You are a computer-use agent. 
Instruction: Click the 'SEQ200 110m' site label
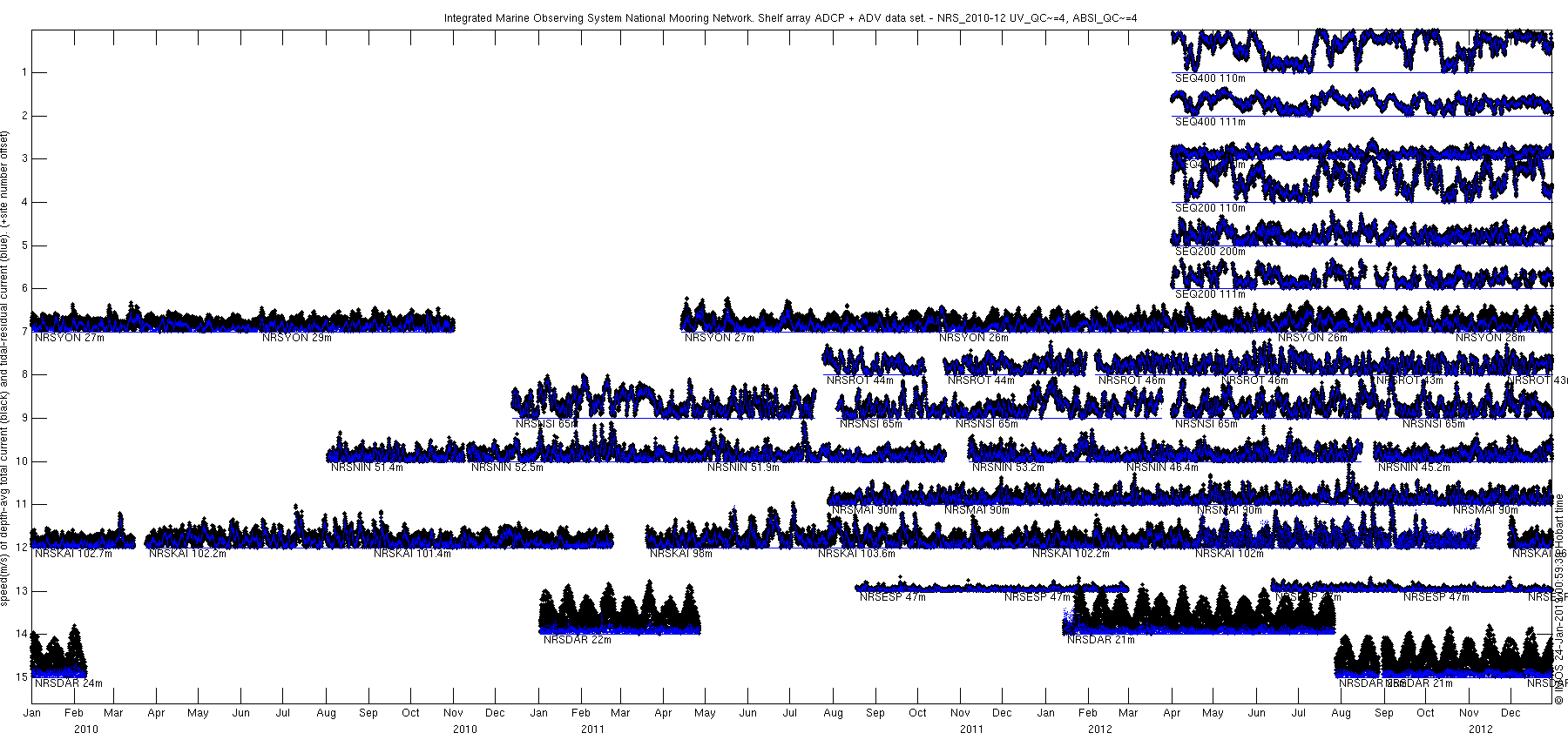tap(1210, 208)
